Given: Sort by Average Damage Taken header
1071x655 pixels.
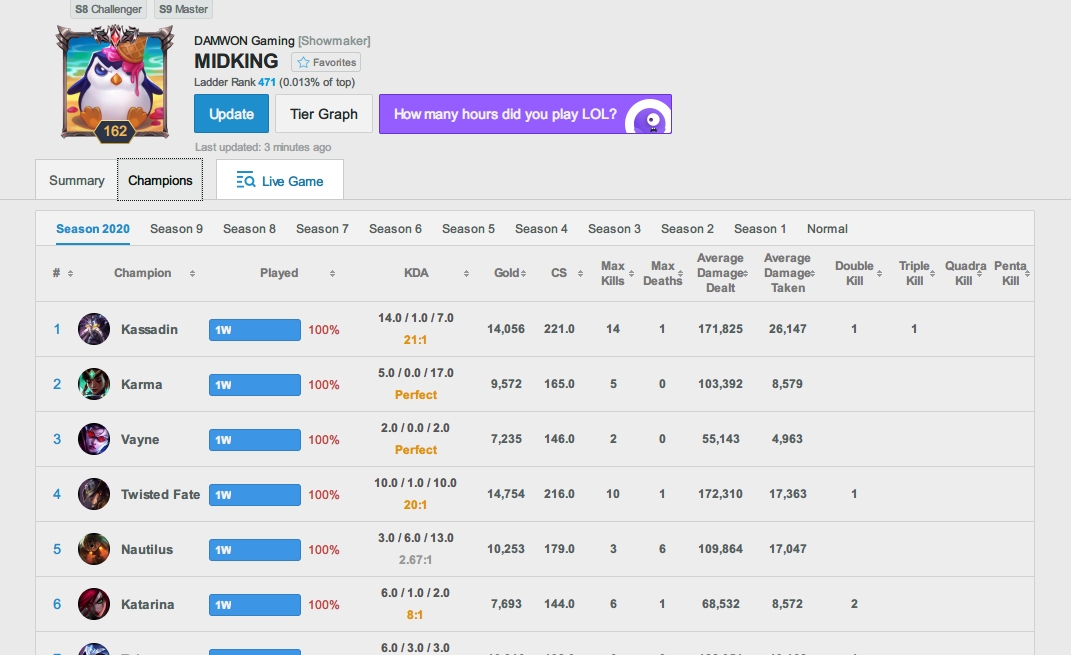Looking at the screenshot, I should pyautogui.click(x=788, y=273).
